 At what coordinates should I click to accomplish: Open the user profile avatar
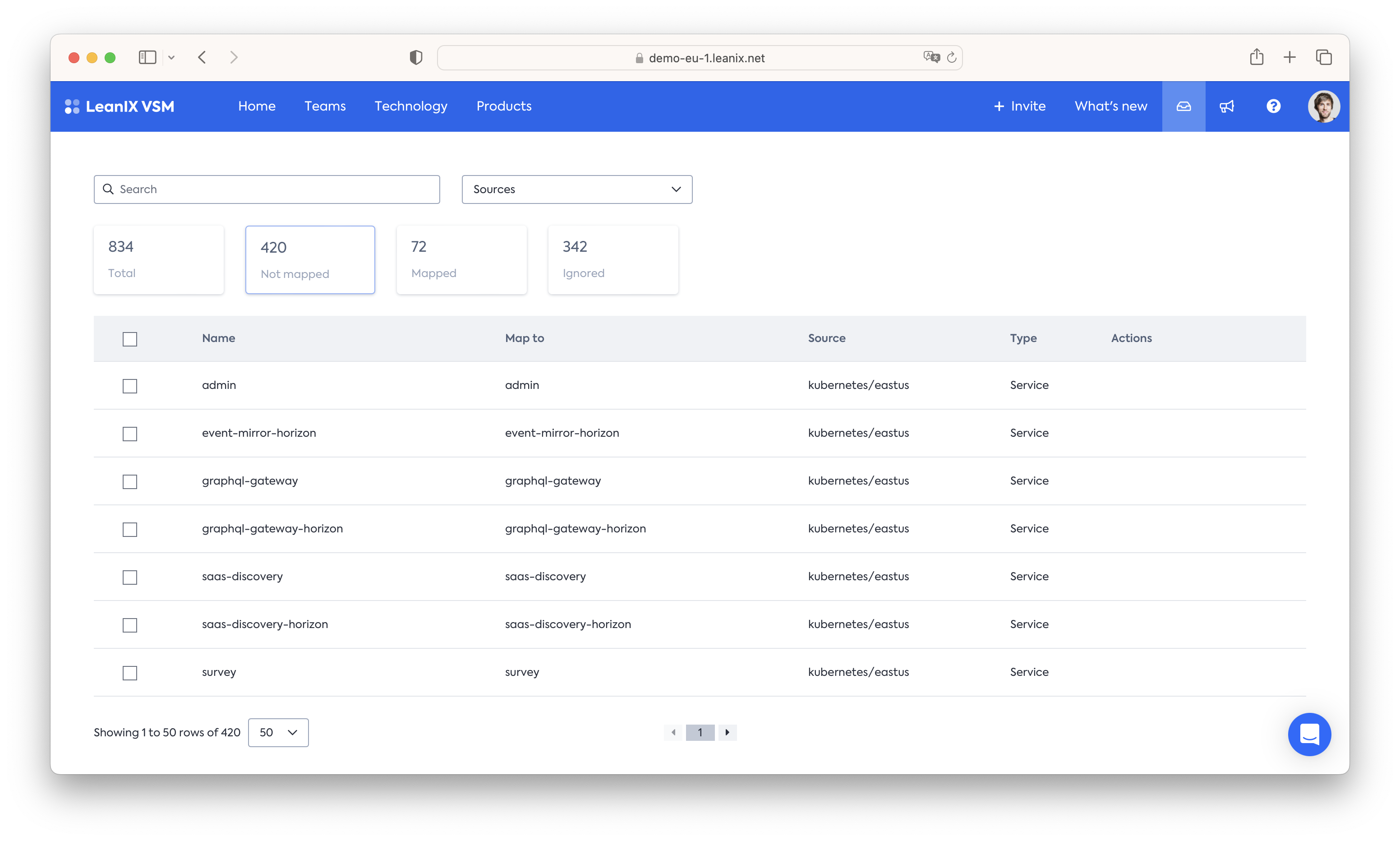1323,106
